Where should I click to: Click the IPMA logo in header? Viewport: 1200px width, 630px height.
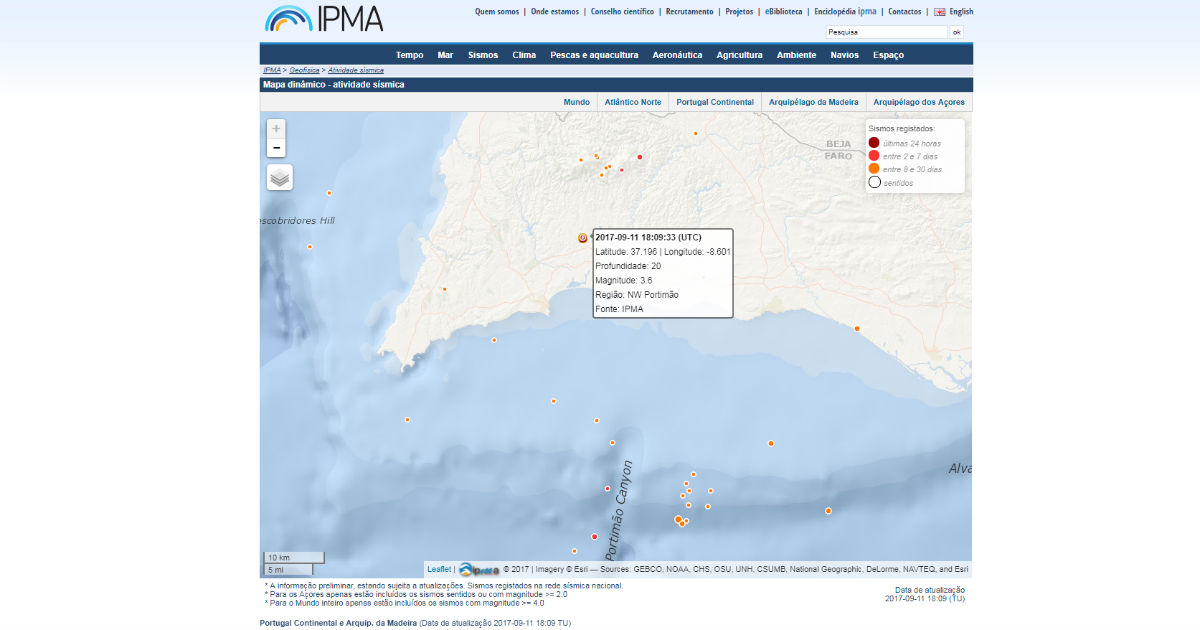tap(323, 19)
